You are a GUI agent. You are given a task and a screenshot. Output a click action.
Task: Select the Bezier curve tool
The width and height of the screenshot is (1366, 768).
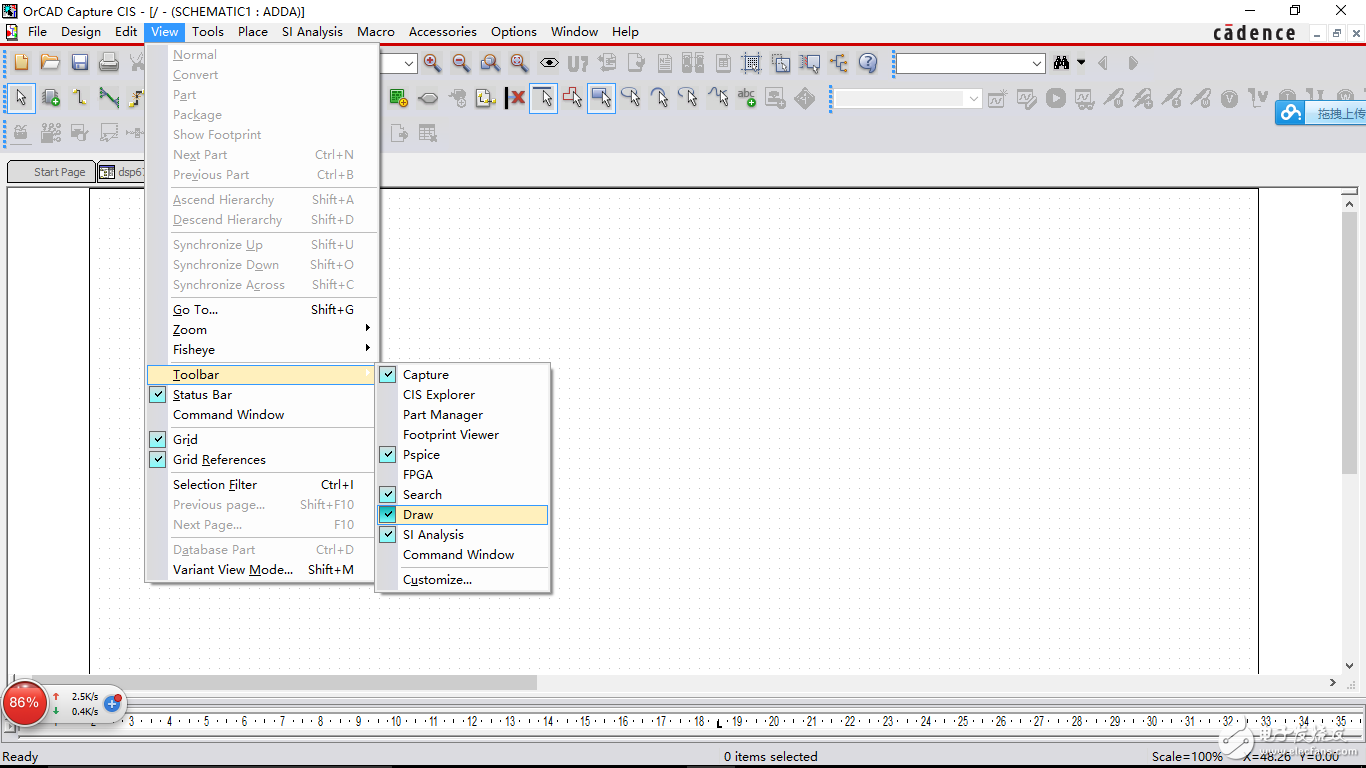(x=718, y=98)
